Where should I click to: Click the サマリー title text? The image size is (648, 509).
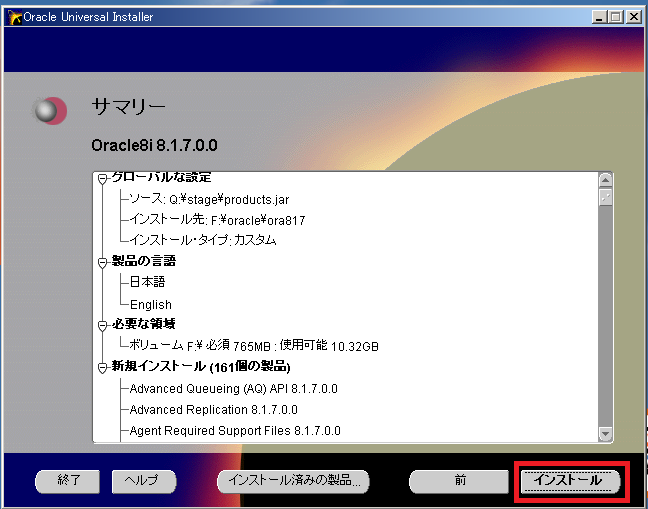click(x=129, y=107)
